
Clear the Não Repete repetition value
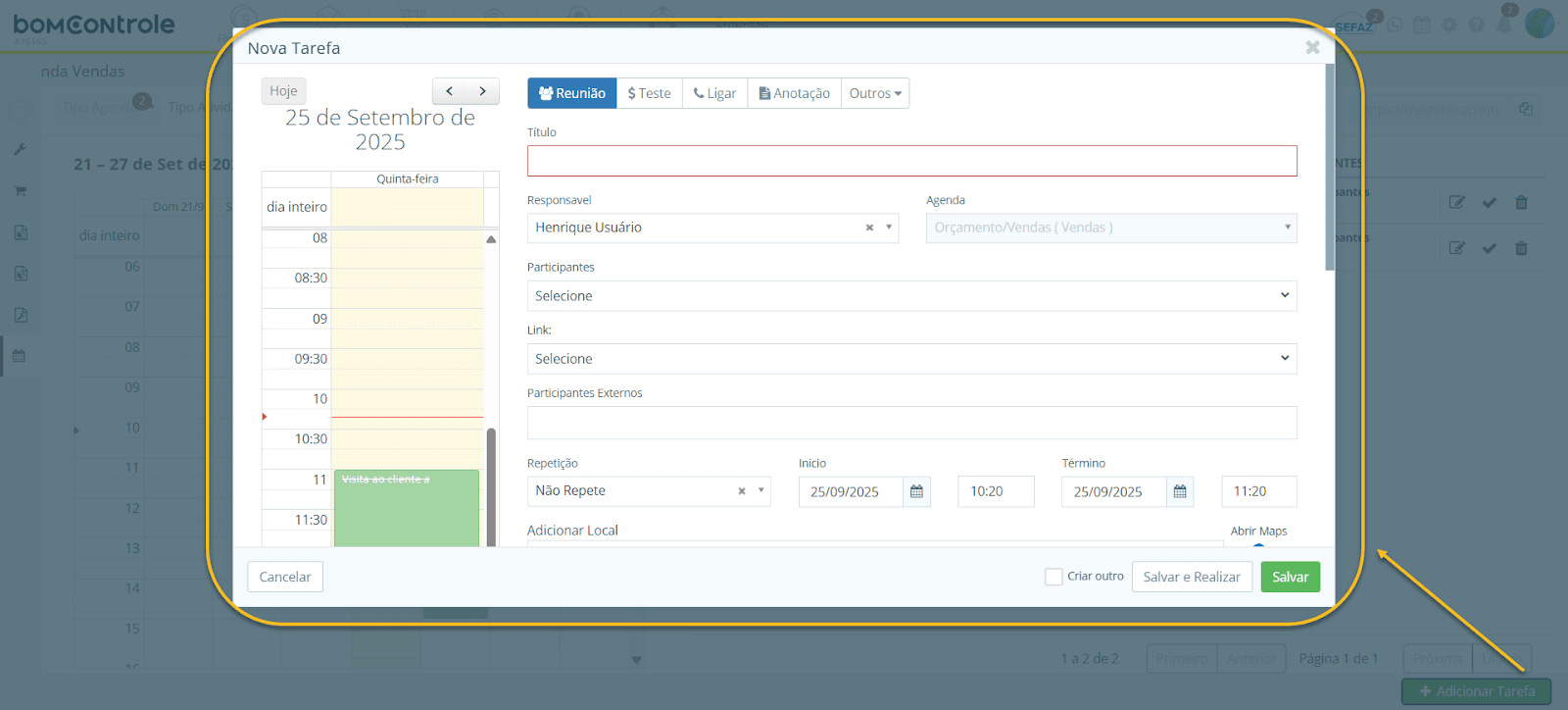point(742,491)
